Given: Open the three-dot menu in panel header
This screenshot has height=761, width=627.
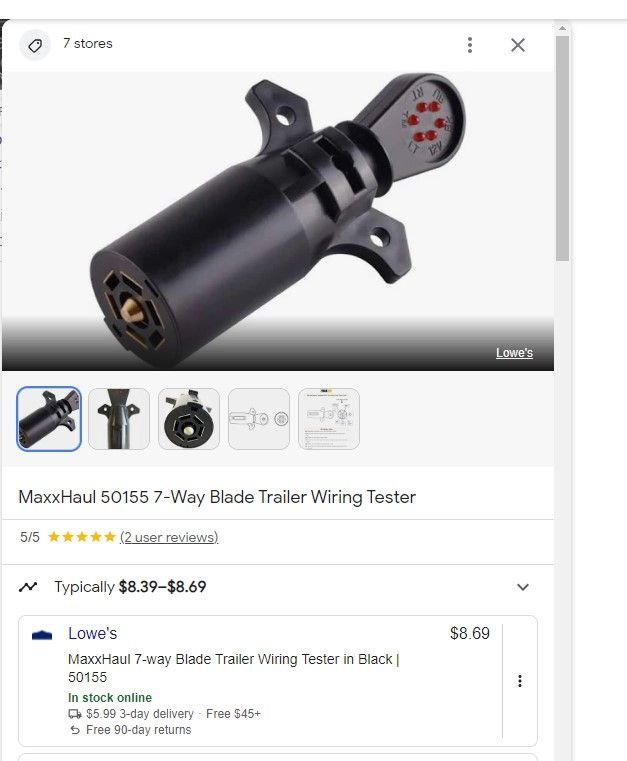Looking at the screenshot, I should click(470, 45).
